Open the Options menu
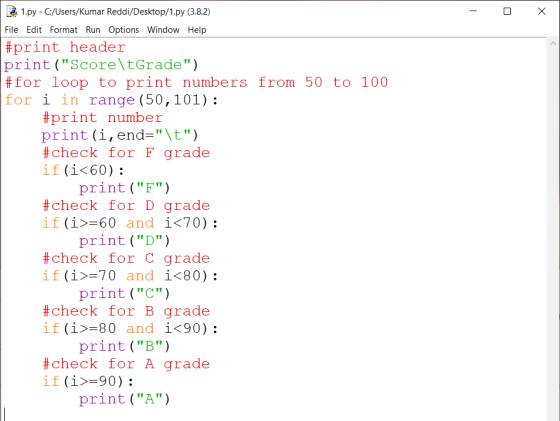 pyautogui.click(x=124, y=30)
